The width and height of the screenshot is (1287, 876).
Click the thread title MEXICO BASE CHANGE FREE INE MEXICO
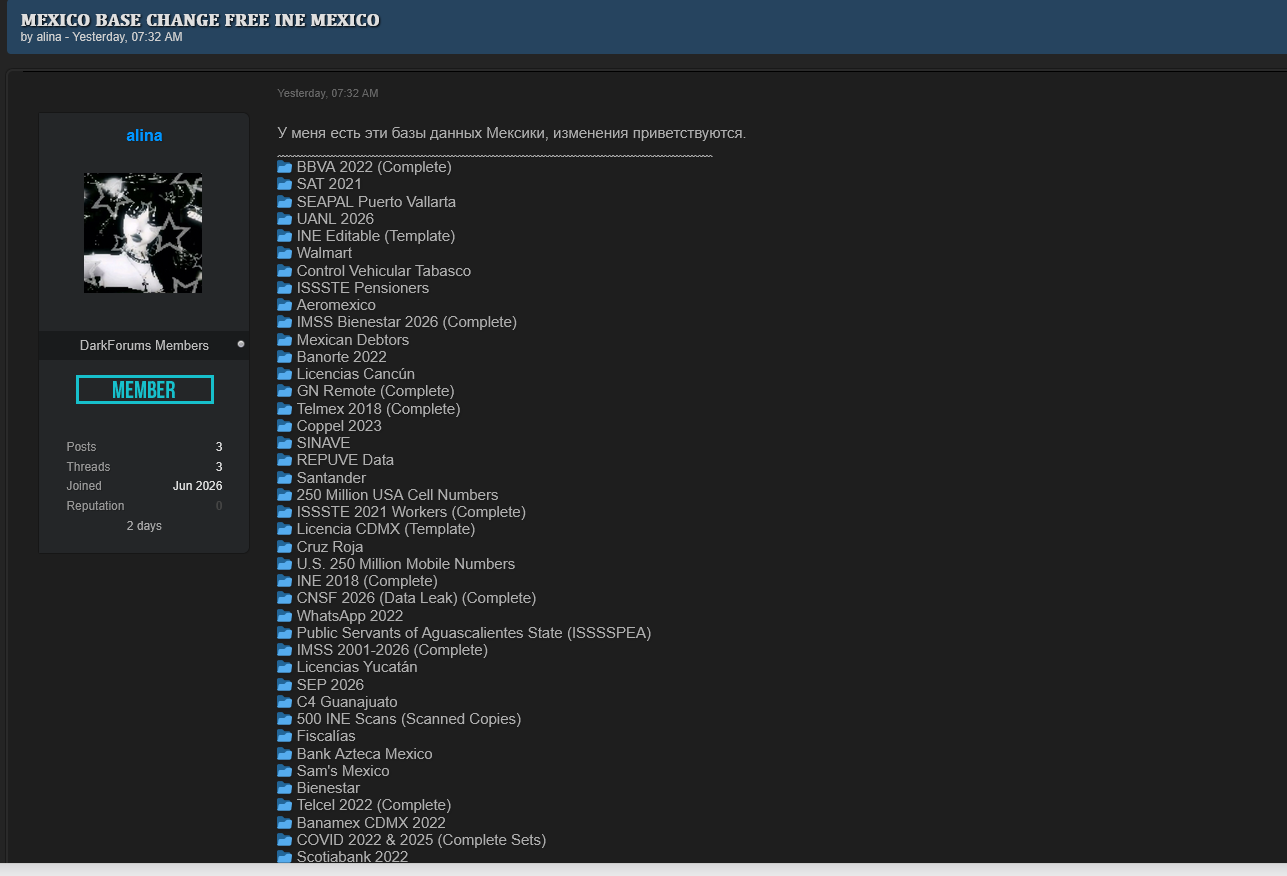pos(200,20)
